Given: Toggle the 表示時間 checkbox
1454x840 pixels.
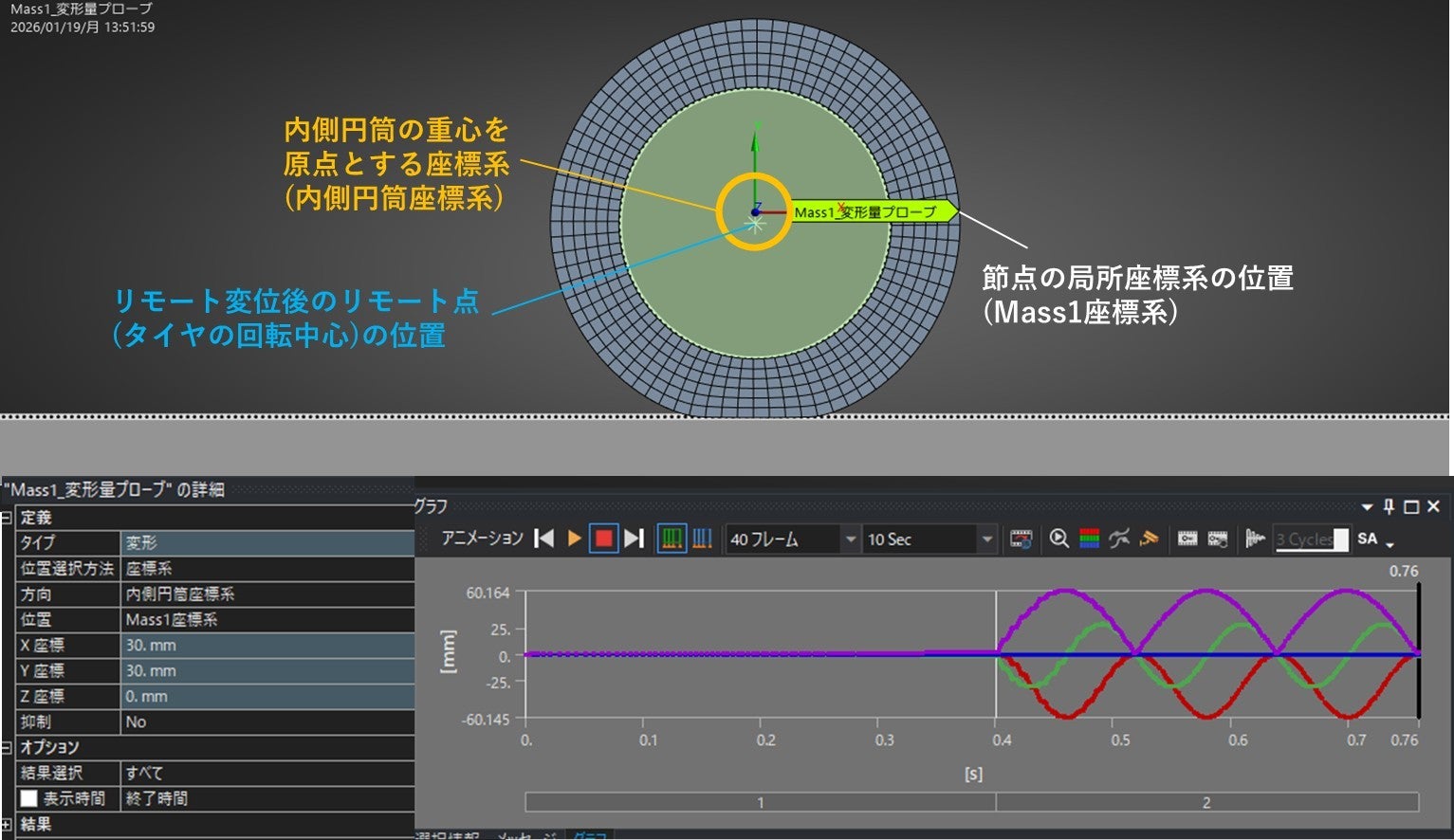Looking at the screenshot, I should [x=28, y=798].
